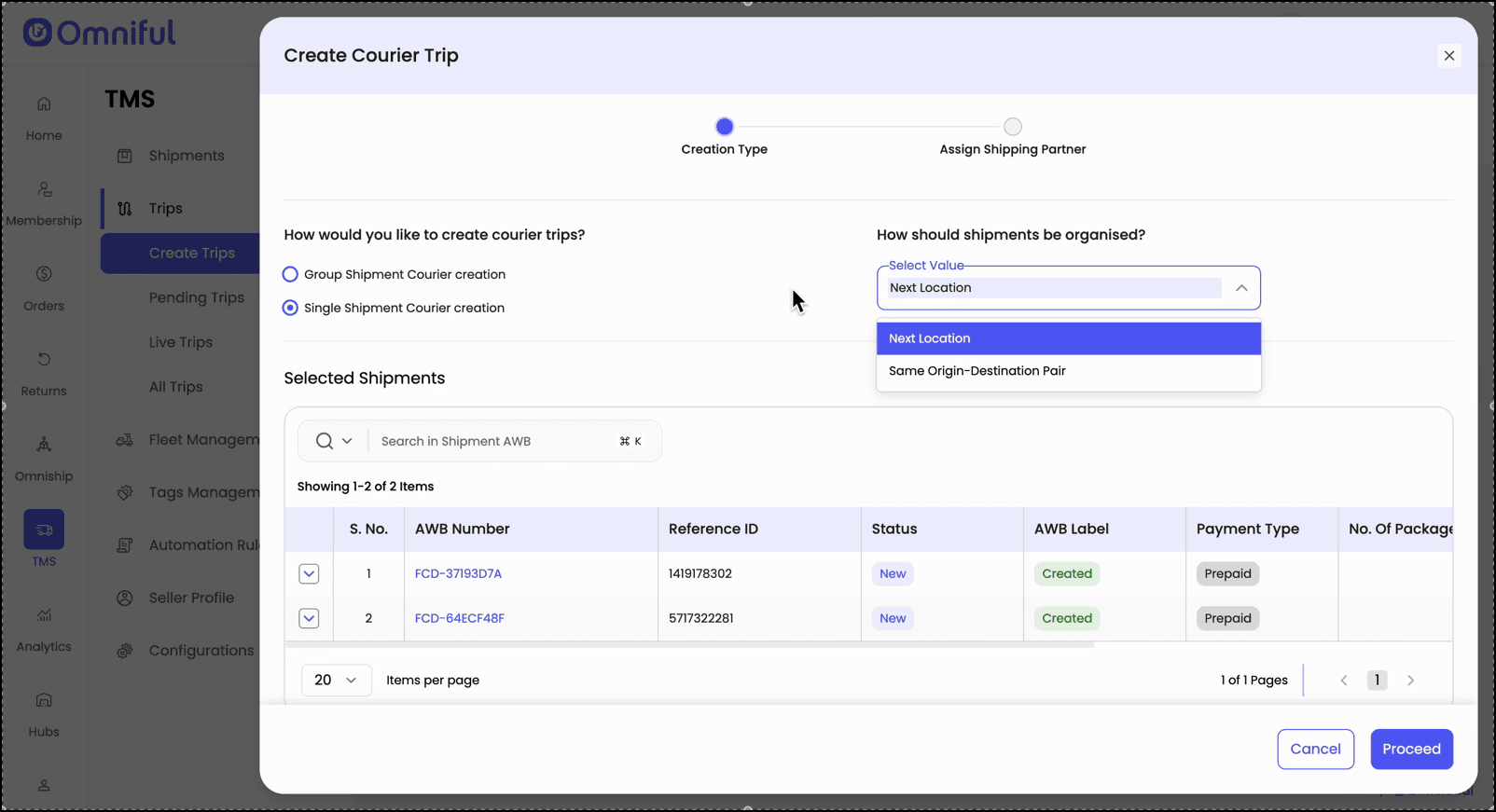Viewport: 1496px width, 812px height.
Task: Expand row for shipment FCD-64ECF48F
Action: coord(309,619)
